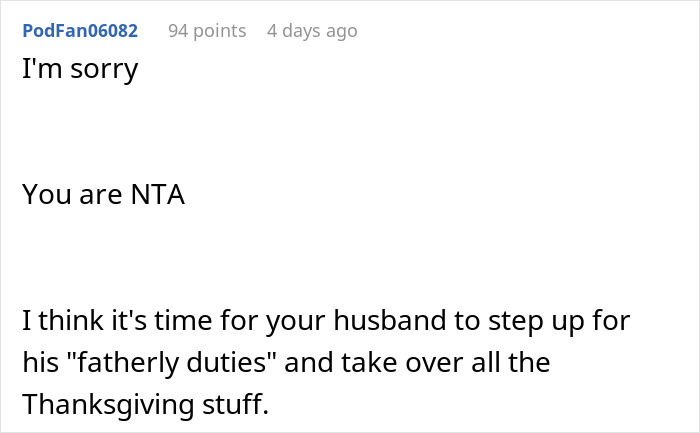Click the word "points" beside 94

click(x=220, y=31)
